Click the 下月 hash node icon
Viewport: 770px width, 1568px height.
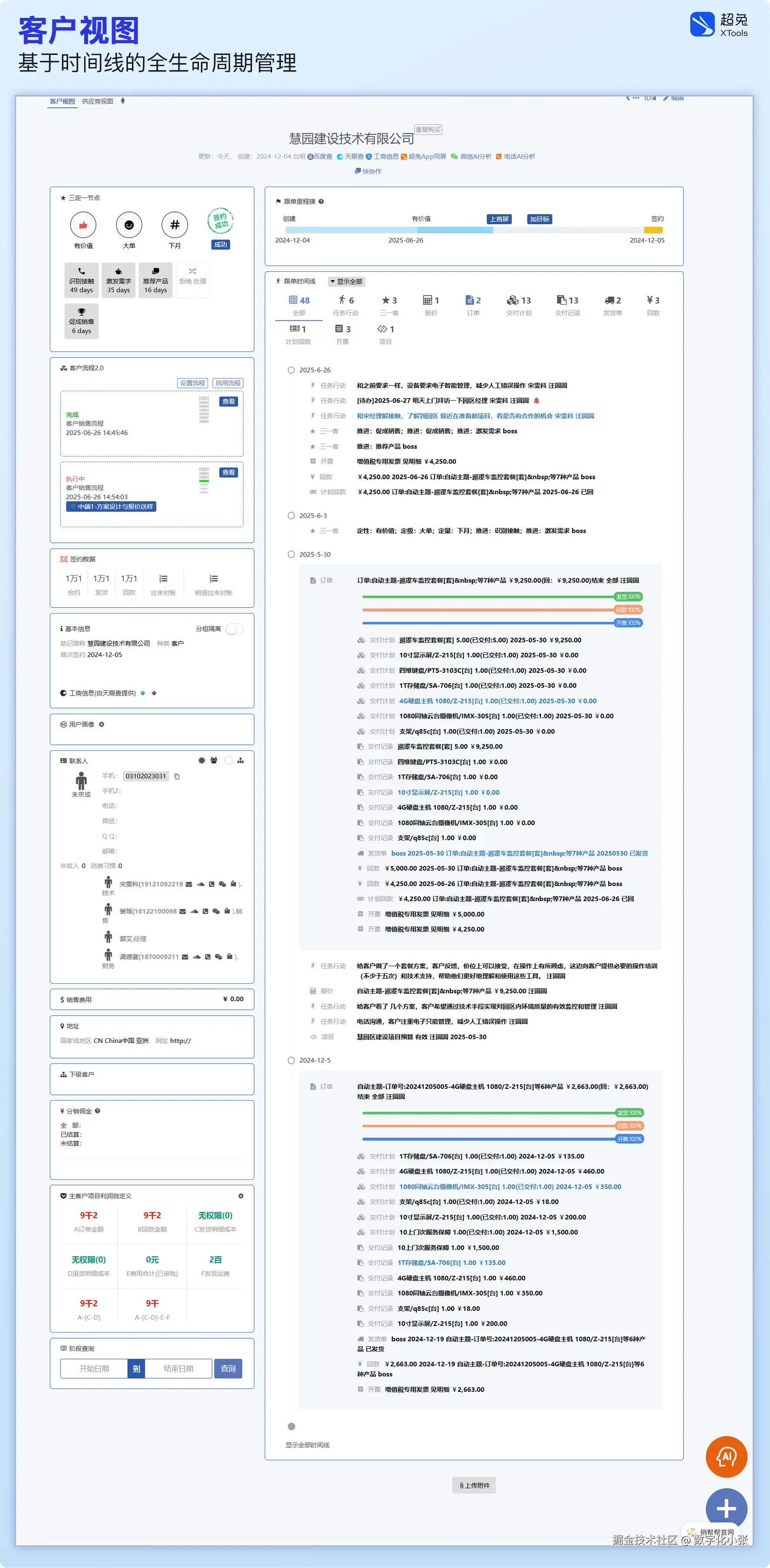point(175,225)
